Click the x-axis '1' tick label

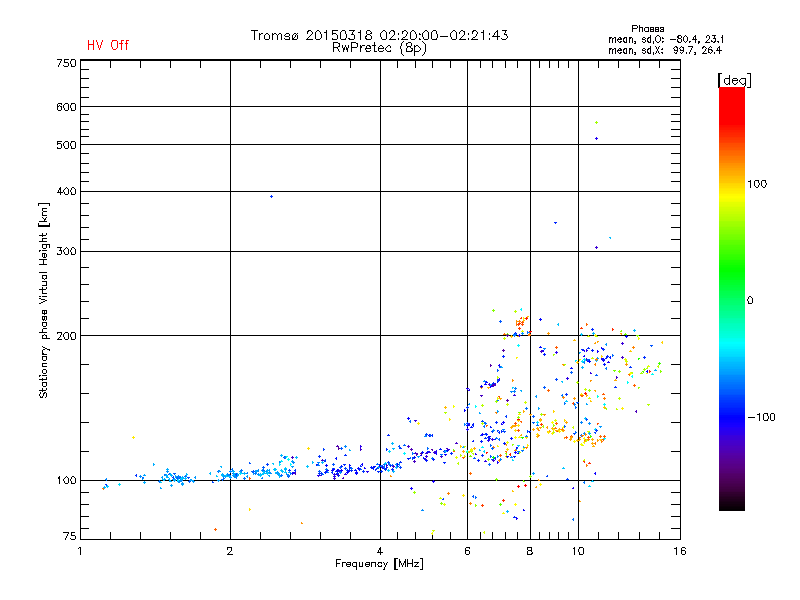[x=80, y=551]
